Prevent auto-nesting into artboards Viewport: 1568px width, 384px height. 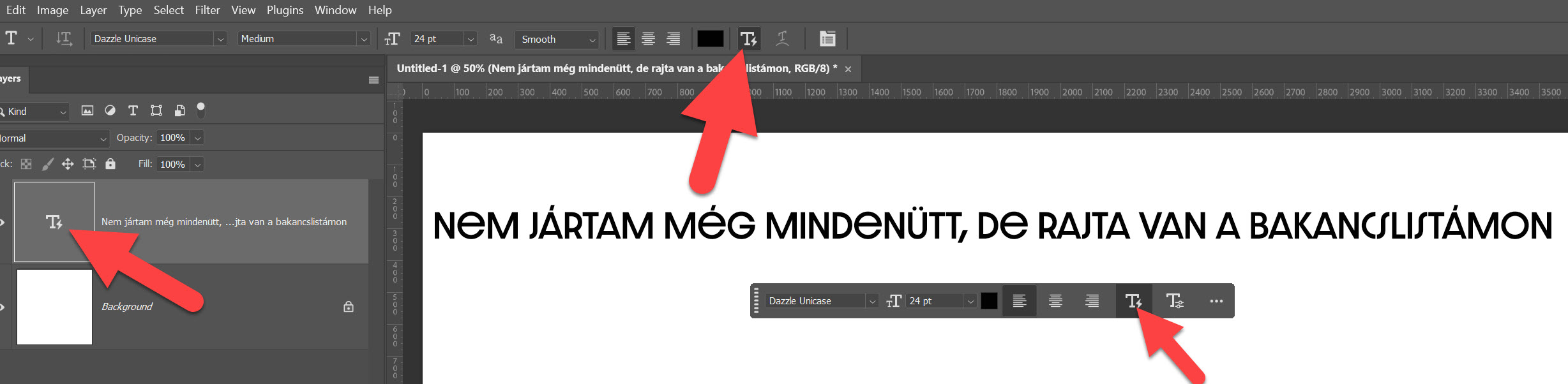[89, 165]
